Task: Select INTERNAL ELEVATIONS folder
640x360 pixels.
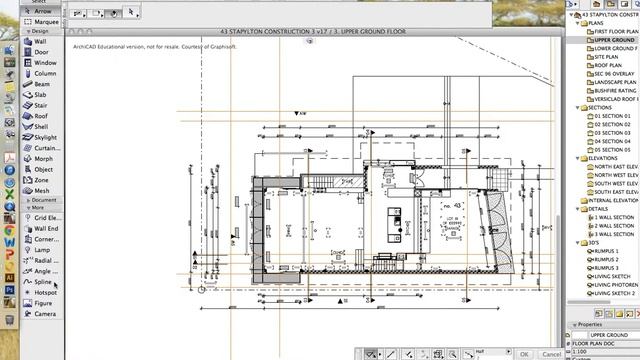Action: pyautogui.click(x=609, y=200)
